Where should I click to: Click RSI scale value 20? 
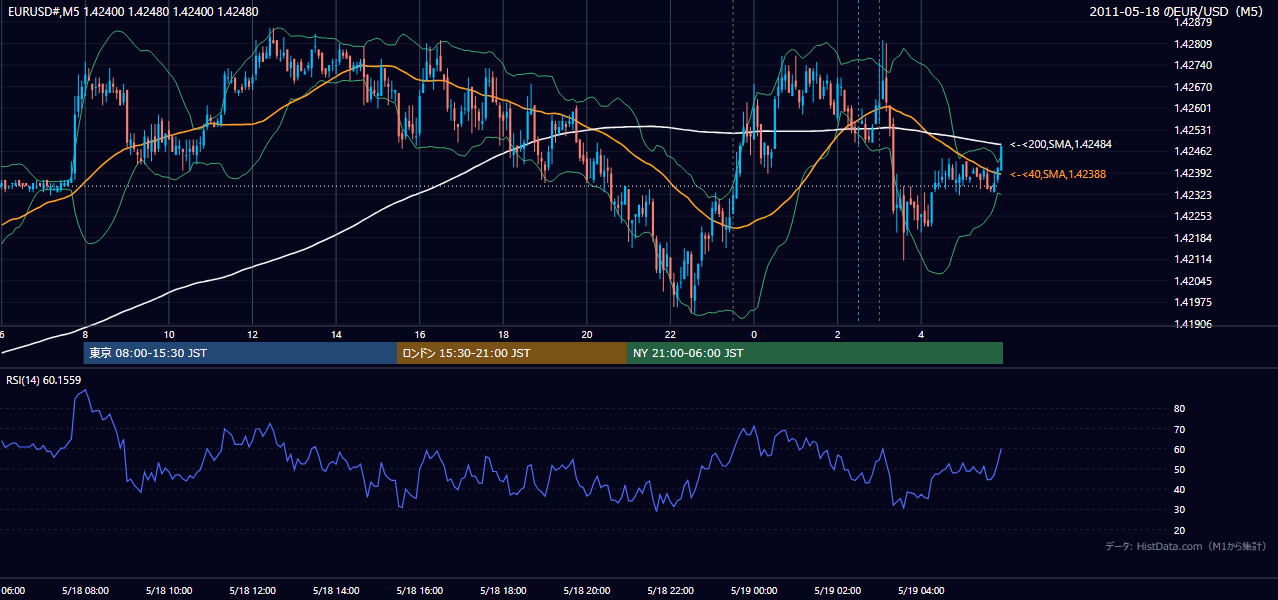[x=1180, y=530]
